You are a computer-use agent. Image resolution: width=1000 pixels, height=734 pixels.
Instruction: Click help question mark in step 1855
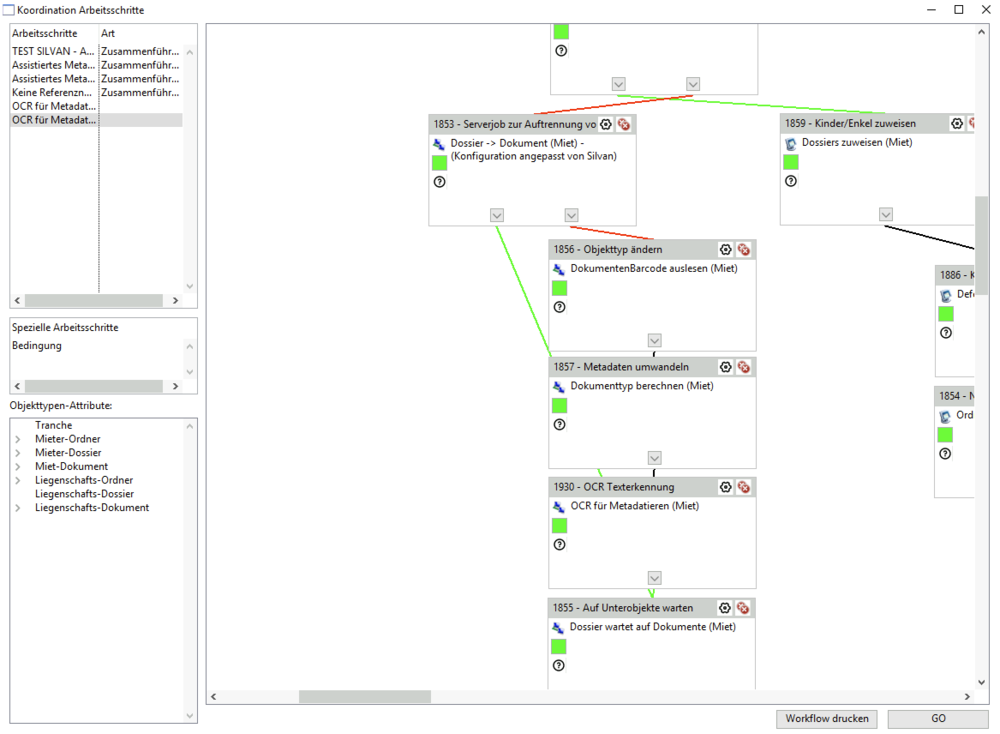(x=558, y=665)
